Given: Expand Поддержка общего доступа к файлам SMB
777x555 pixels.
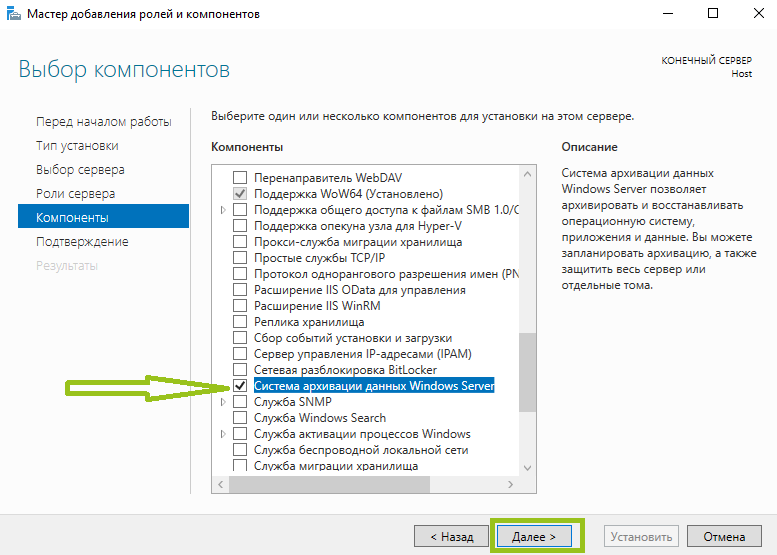Looking at the screenshot, I should (x=223, y=210).
